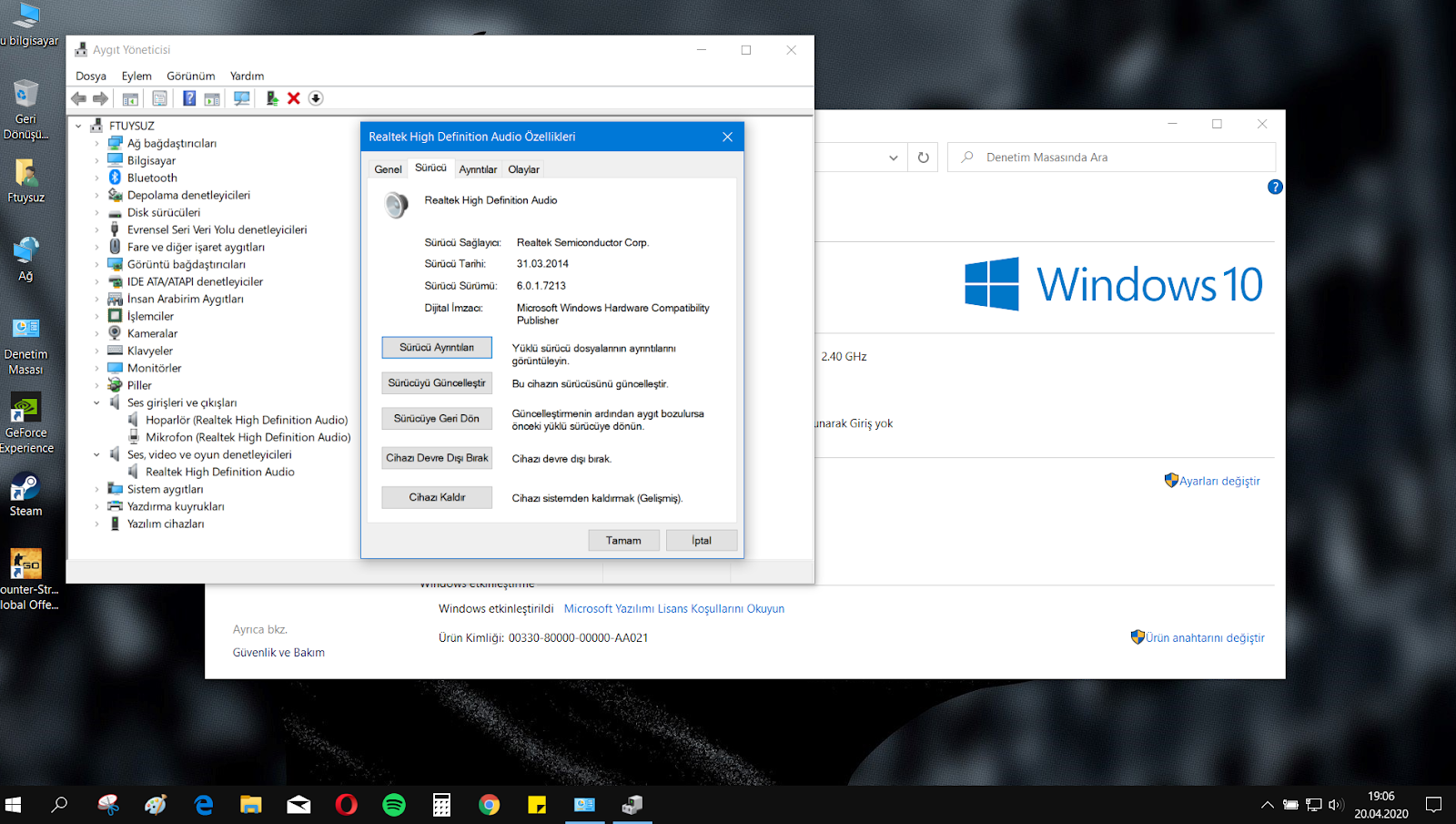Screen dimensions: 1456x824
Task: Click the black down-arrow disable device icon
Action: click(x=316, y=98)
